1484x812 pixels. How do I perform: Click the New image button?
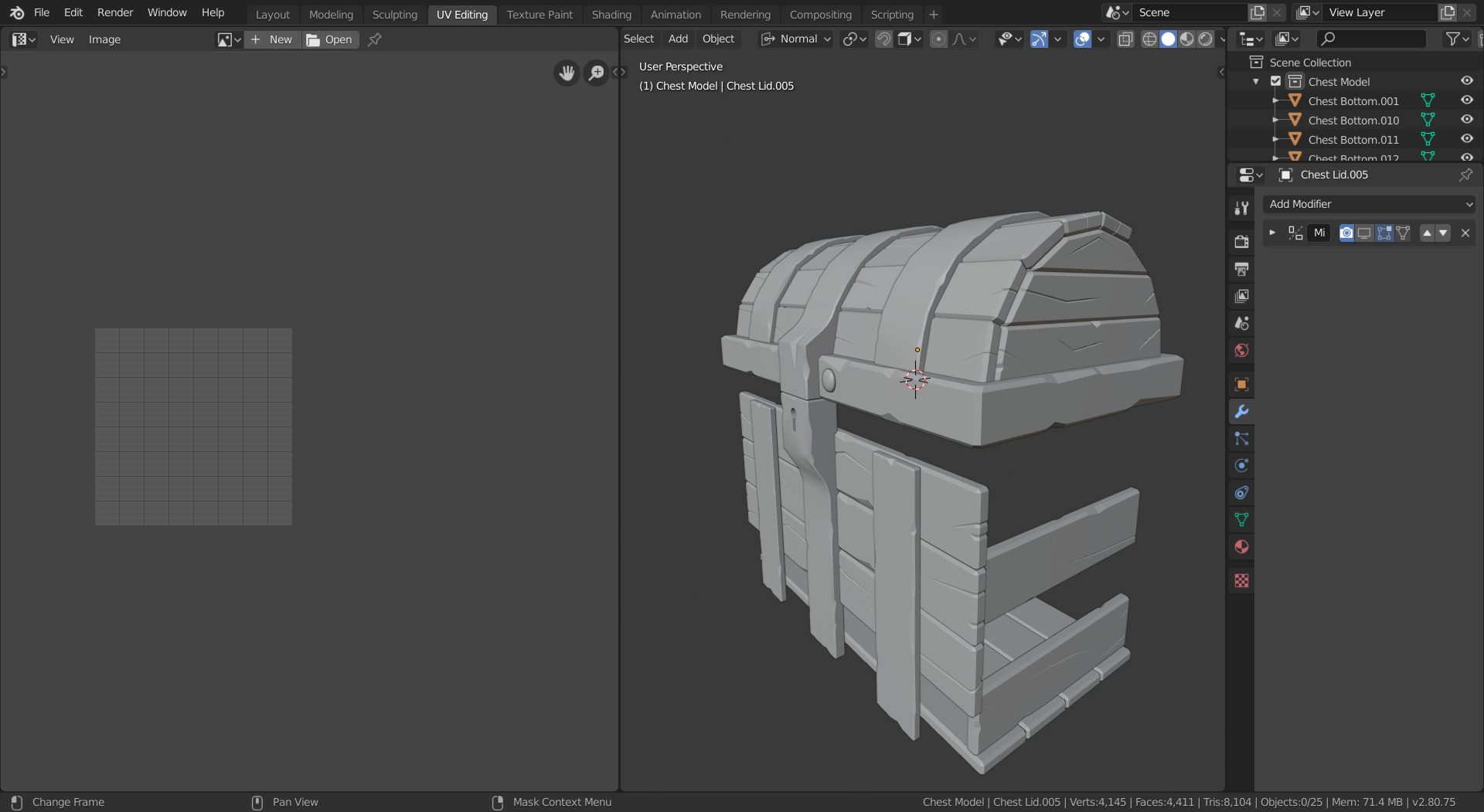click(272, 39)
